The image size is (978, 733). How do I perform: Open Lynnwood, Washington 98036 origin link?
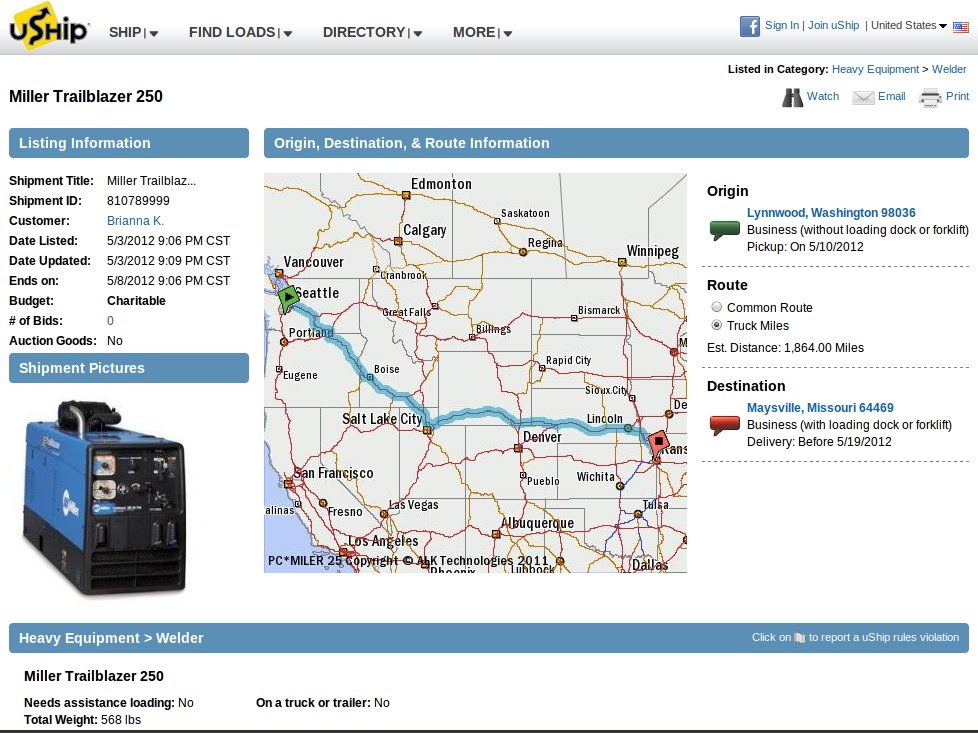(831, 213)
